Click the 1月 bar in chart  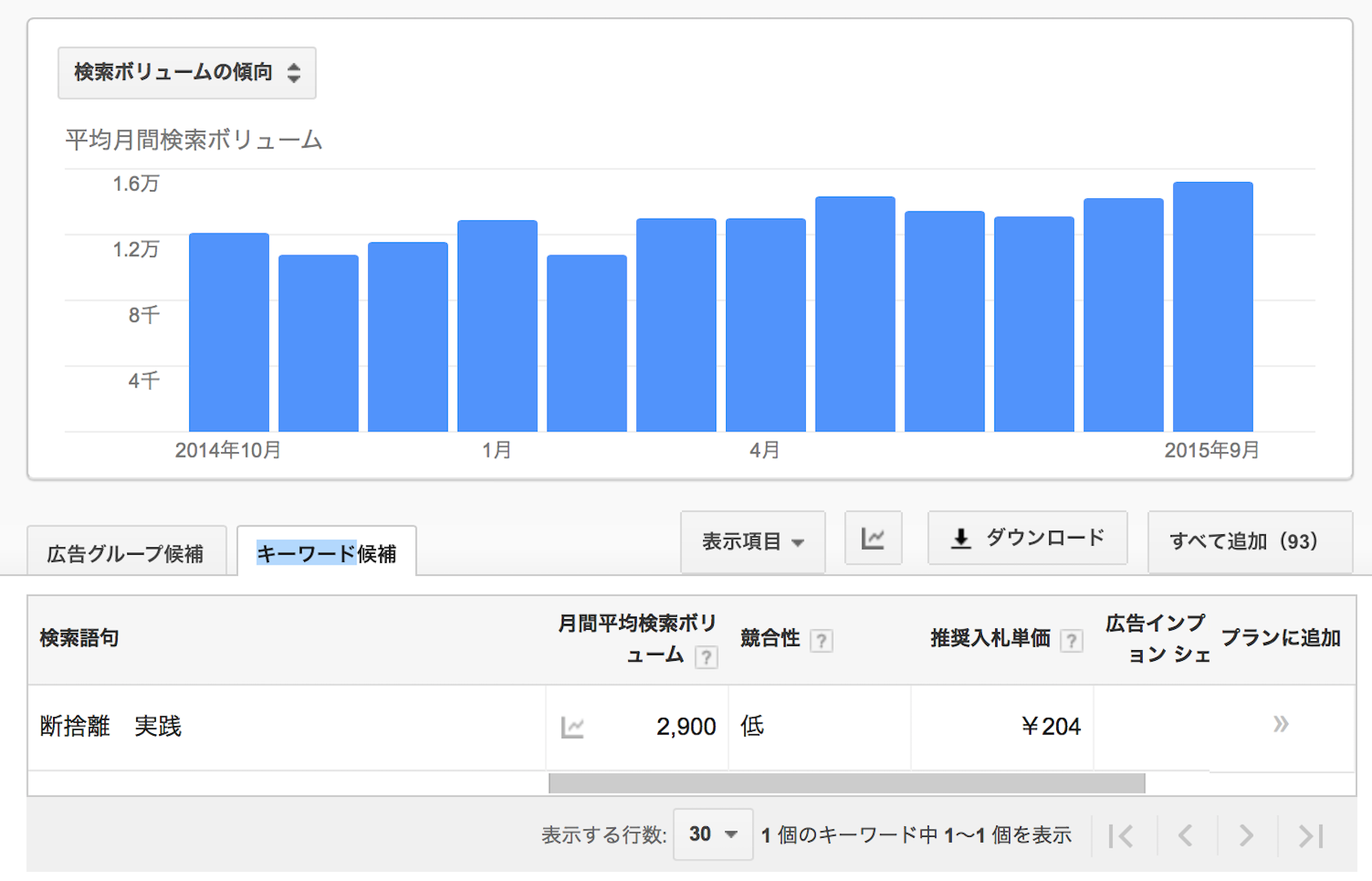(498, 326)
